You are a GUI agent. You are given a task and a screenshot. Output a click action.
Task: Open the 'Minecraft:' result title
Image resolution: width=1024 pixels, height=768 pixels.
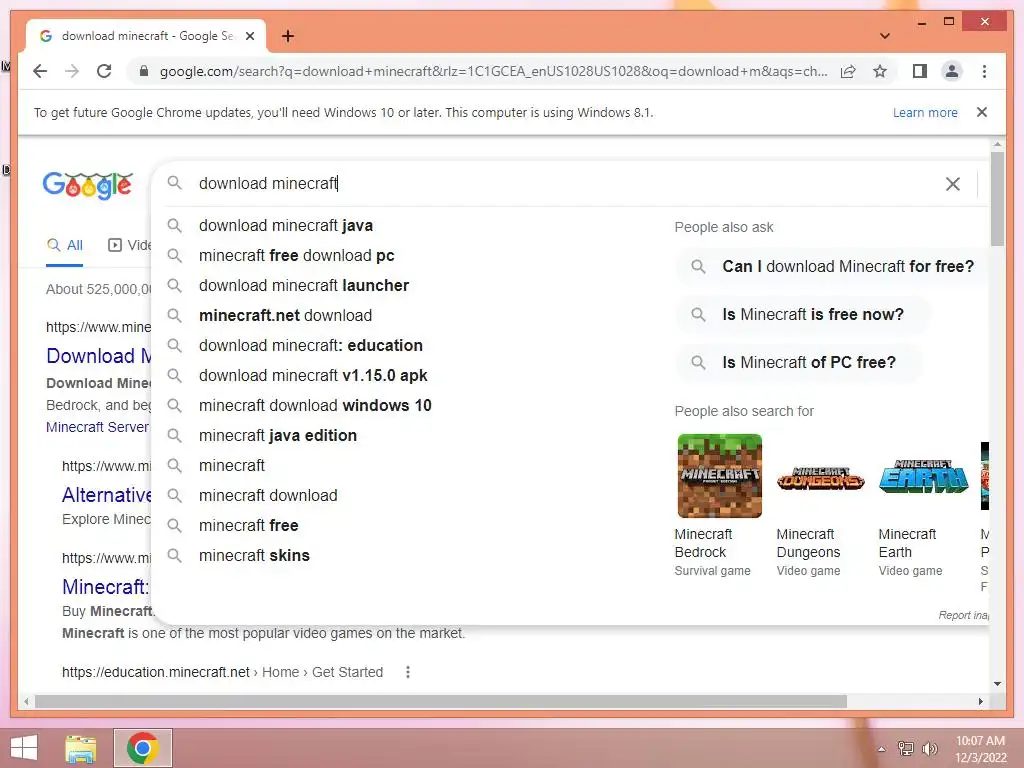105,586
